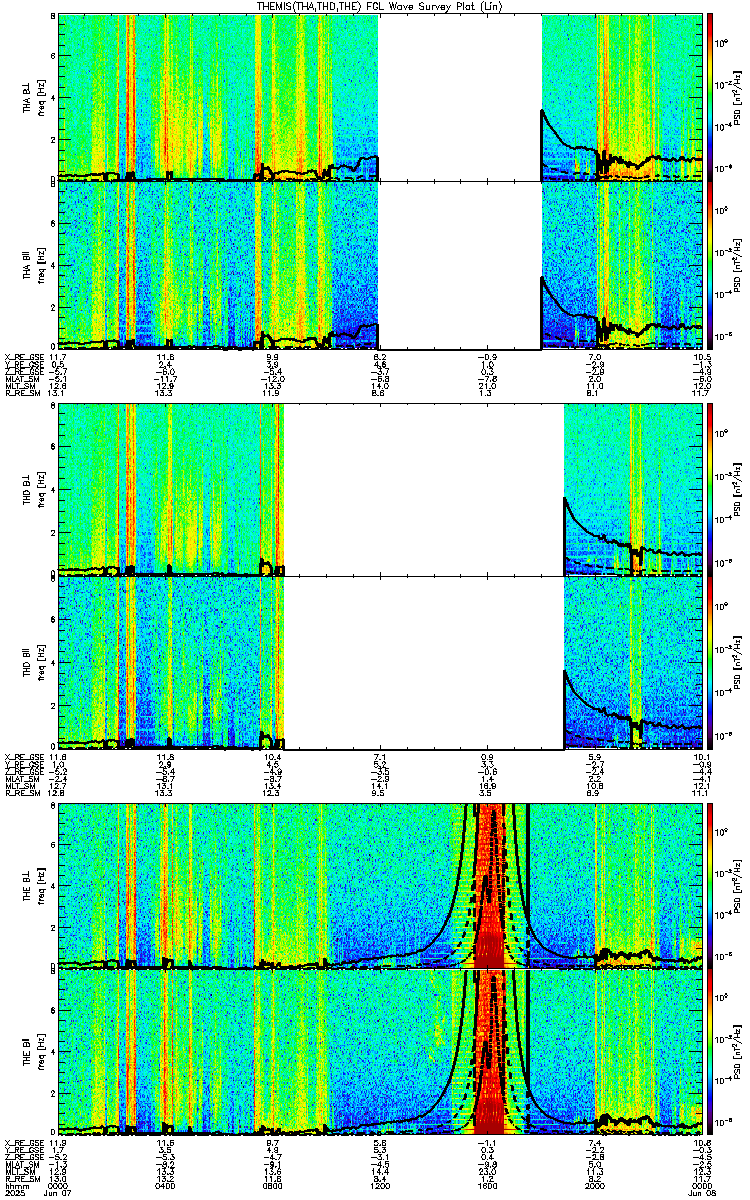Click the -0.9 X_RE_GSE value under THA panels

point(488,357)
